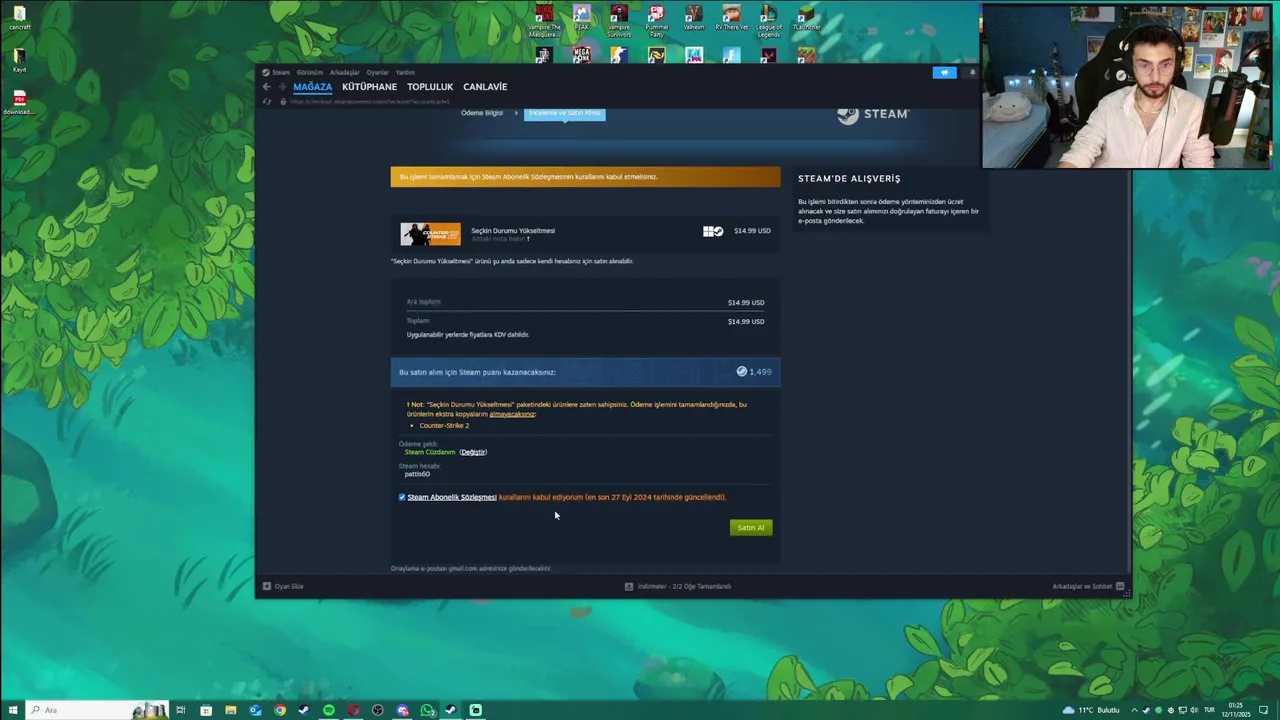The height and width of the screenshot is (720, 1280).
Task: Open WhatsApp from the taskbar
Action: [427, 710]
